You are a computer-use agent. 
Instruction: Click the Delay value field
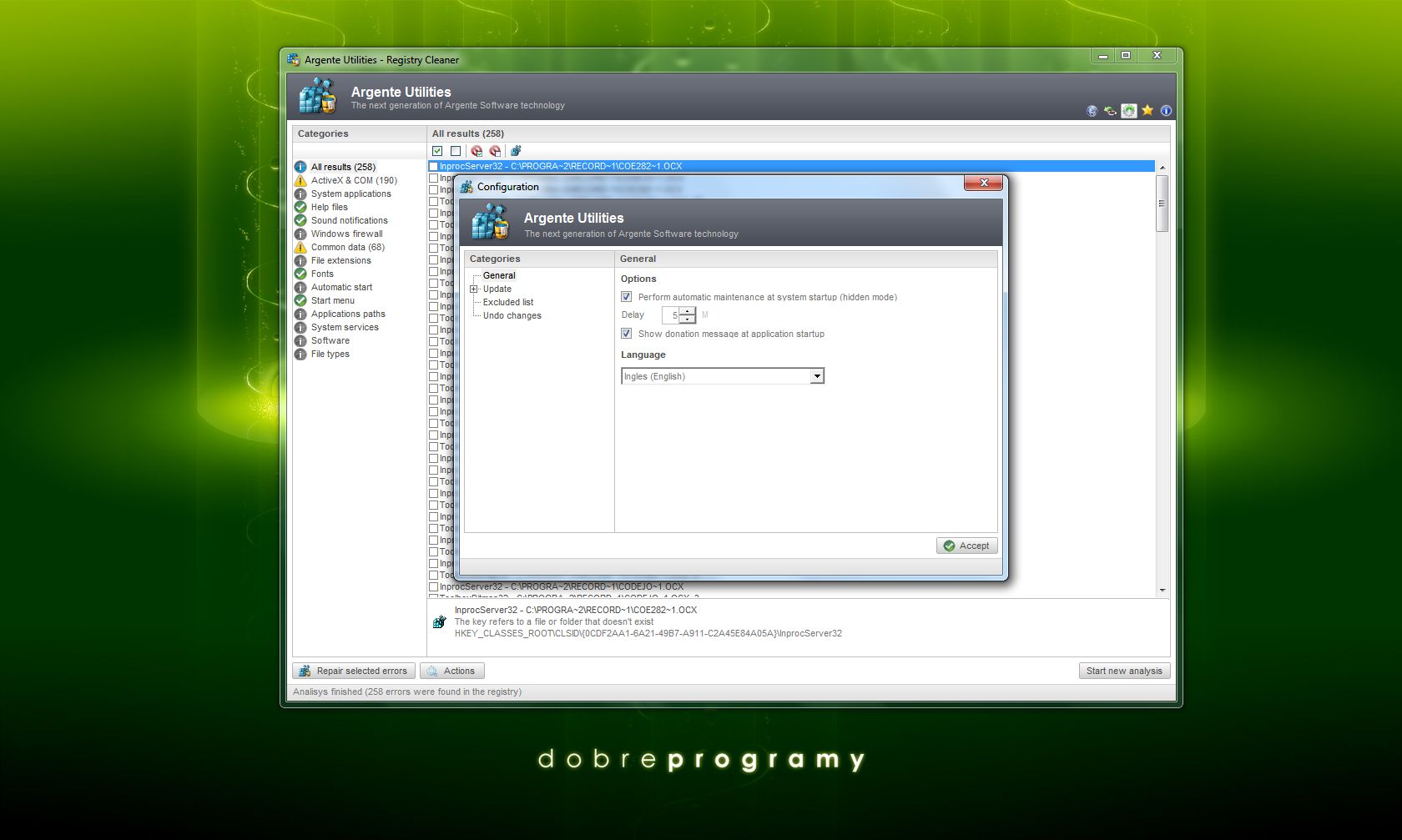coord(671,315)
